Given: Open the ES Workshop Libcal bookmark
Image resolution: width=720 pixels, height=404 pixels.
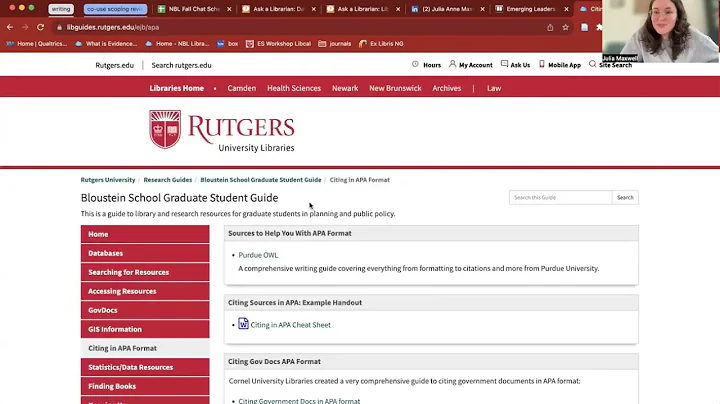Looking at the screenshot, I should [279, 44].
